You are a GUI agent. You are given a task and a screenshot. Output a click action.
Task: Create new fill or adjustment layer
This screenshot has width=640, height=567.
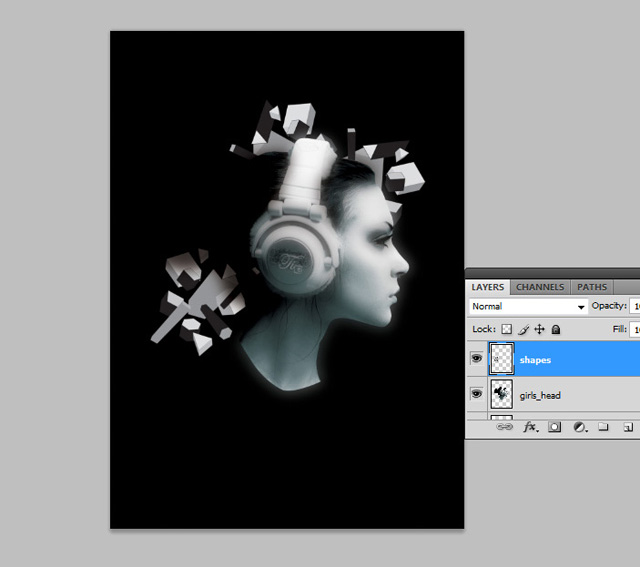[x=579, y=427]
